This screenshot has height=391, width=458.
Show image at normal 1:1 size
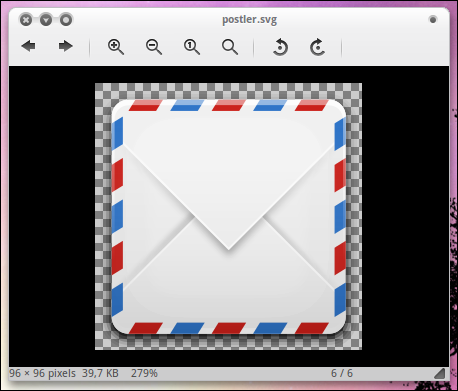tap(192, 47)
